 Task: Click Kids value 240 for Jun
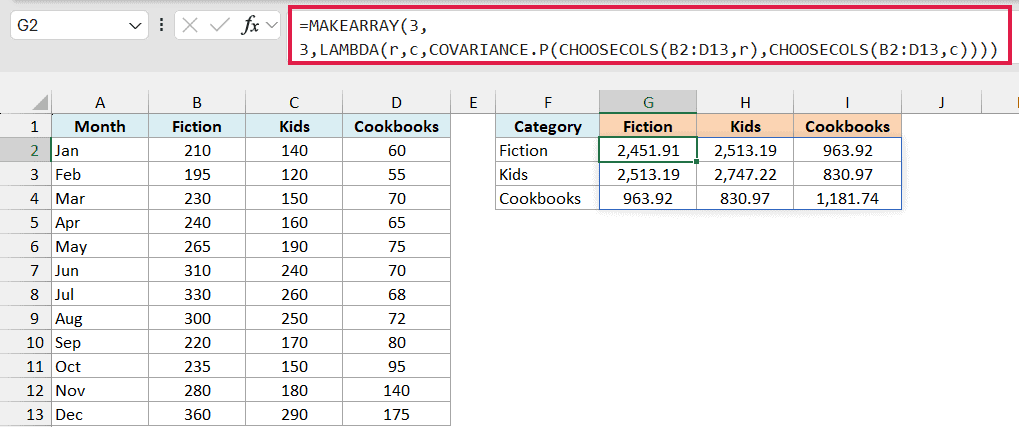coord(294,270)
